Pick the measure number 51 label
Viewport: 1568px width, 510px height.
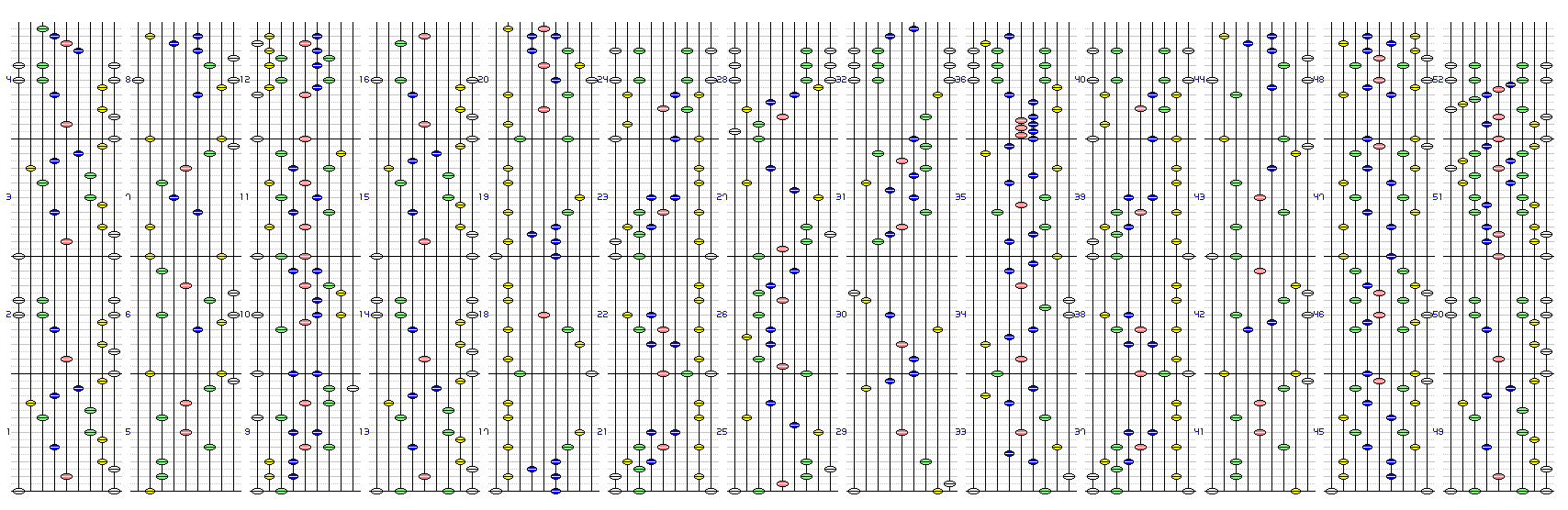(1438, 197)
